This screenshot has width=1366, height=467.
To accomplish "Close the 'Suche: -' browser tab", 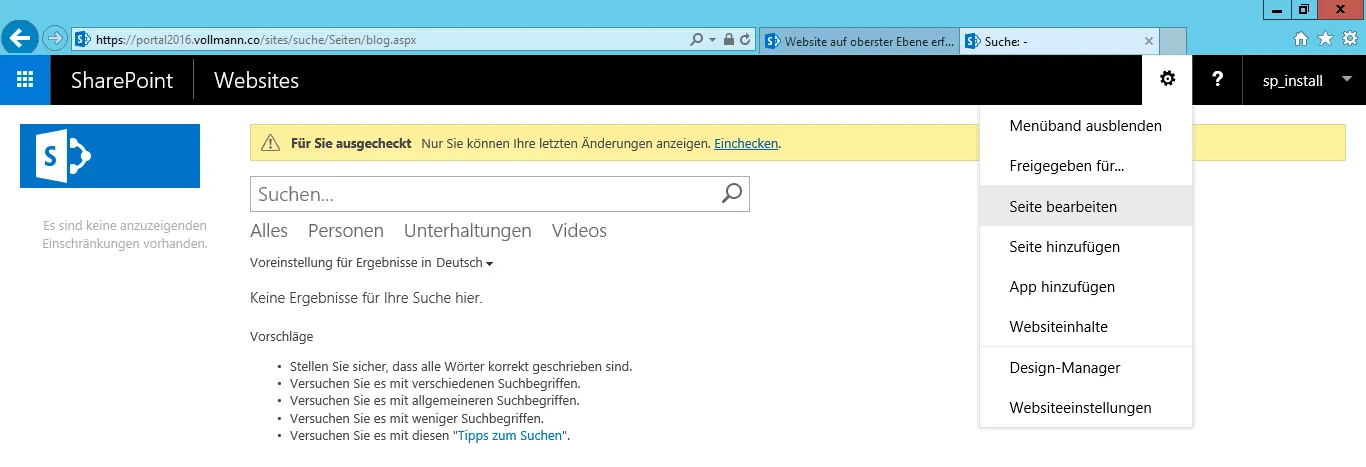I will coord(1149,41).
